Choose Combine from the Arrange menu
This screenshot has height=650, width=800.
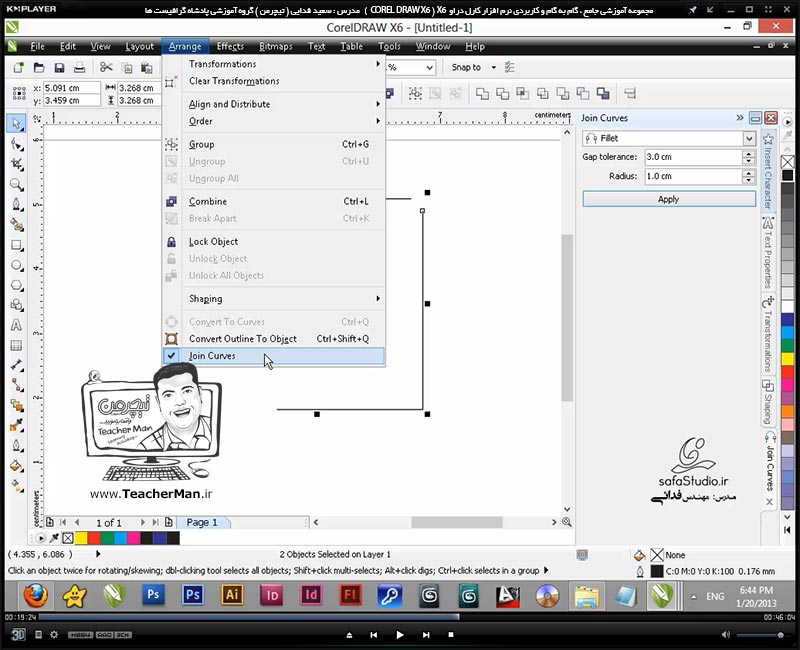273,201
